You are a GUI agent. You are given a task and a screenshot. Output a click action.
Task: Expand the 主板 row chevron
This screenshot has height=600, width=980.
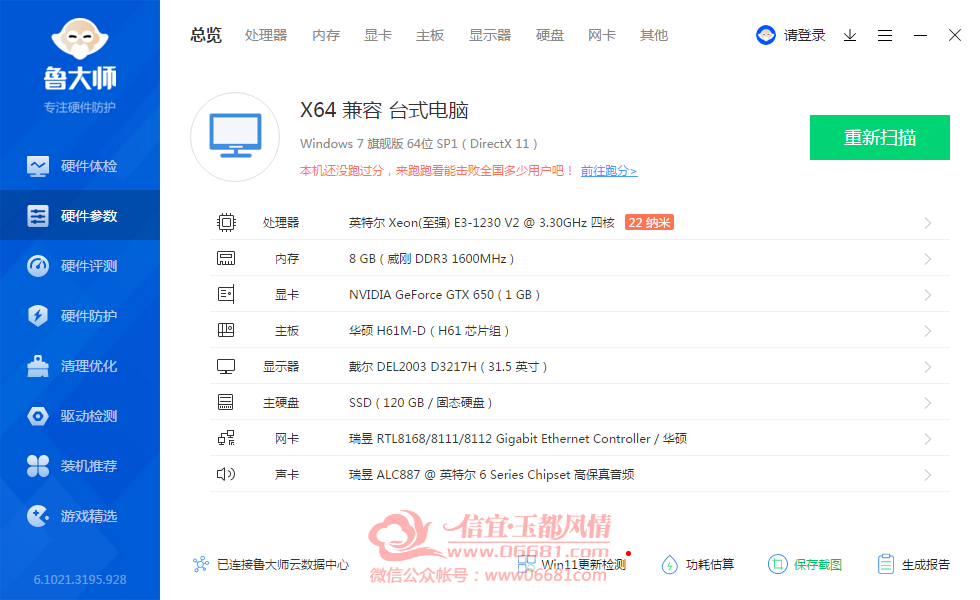928,331
